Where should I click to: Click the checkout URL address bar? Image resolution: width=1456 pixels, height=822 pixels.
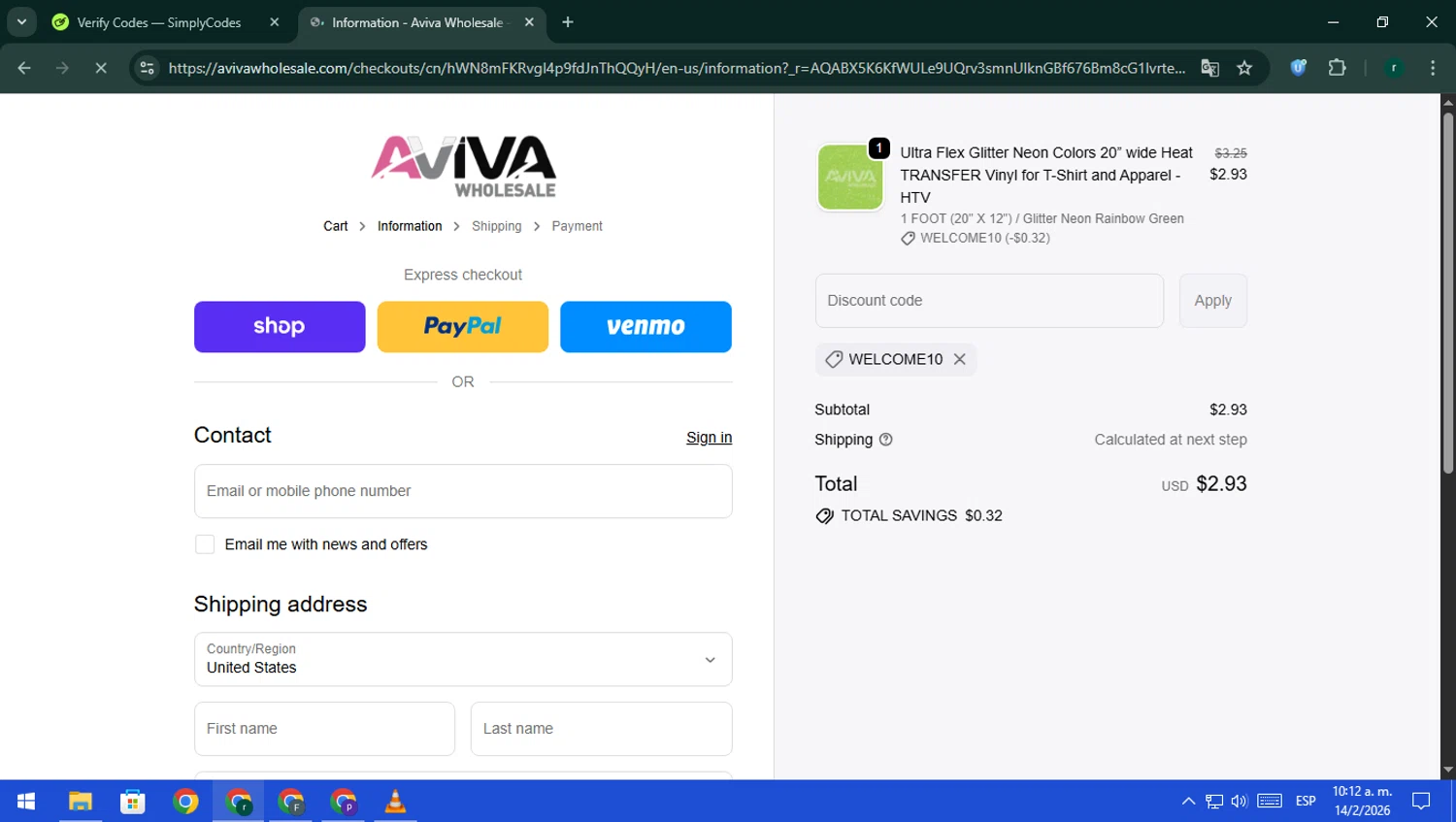677,68
